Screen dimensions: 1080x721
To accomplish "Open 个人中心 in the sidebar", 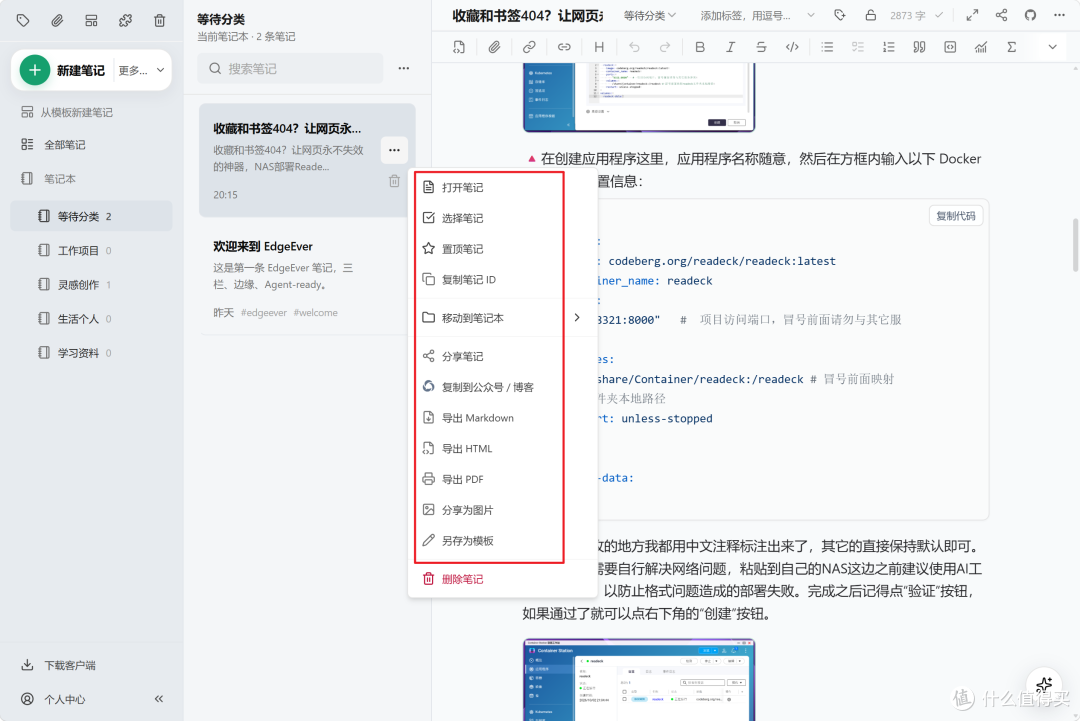I will [53, 699].
